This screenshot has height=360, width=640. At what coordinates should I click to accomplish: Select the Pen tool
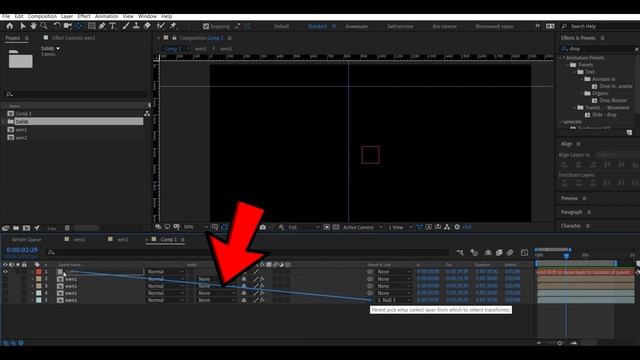(x=102, y=26)
